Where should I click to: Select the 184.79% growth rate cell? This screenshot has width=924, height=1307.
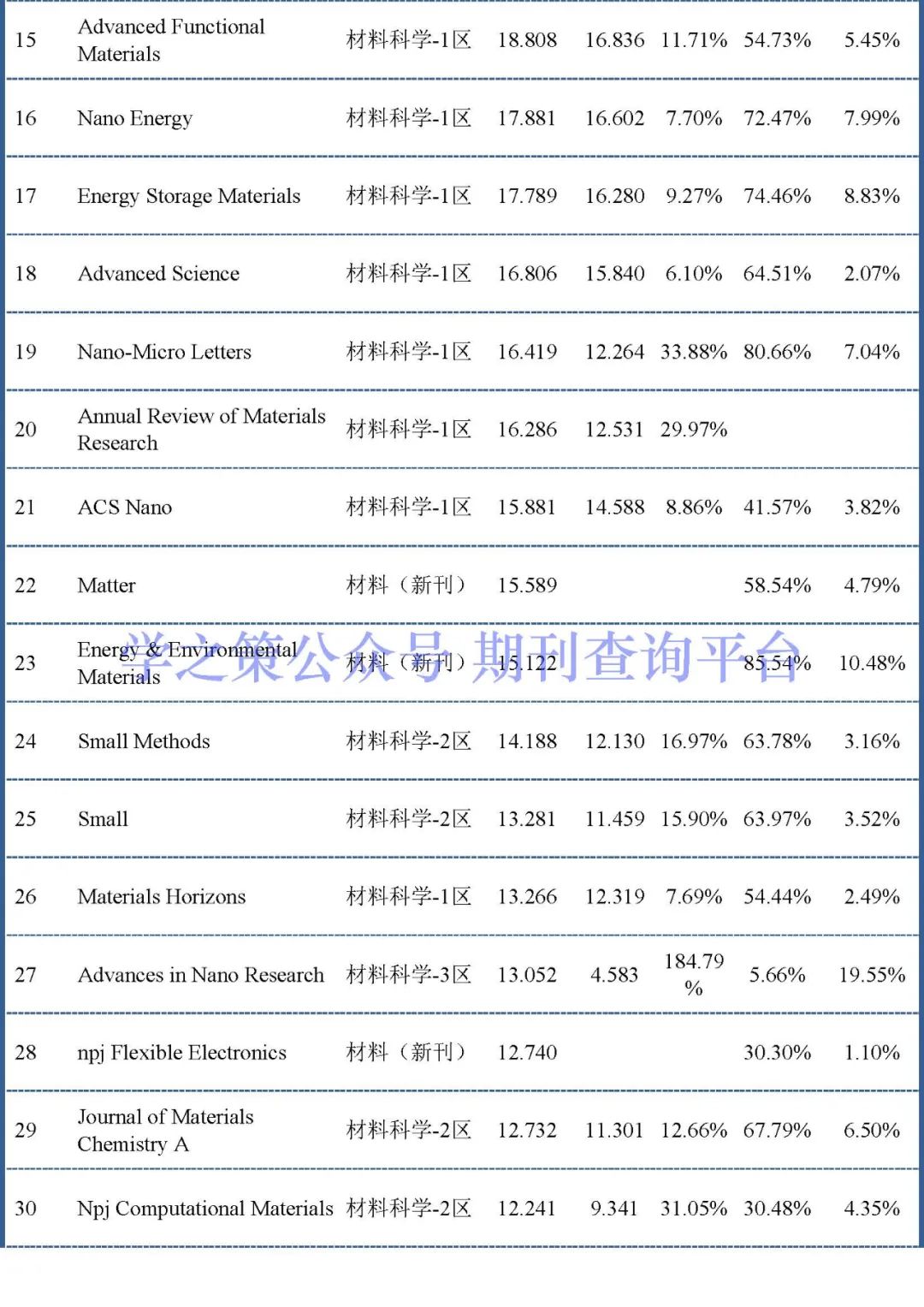694,974
